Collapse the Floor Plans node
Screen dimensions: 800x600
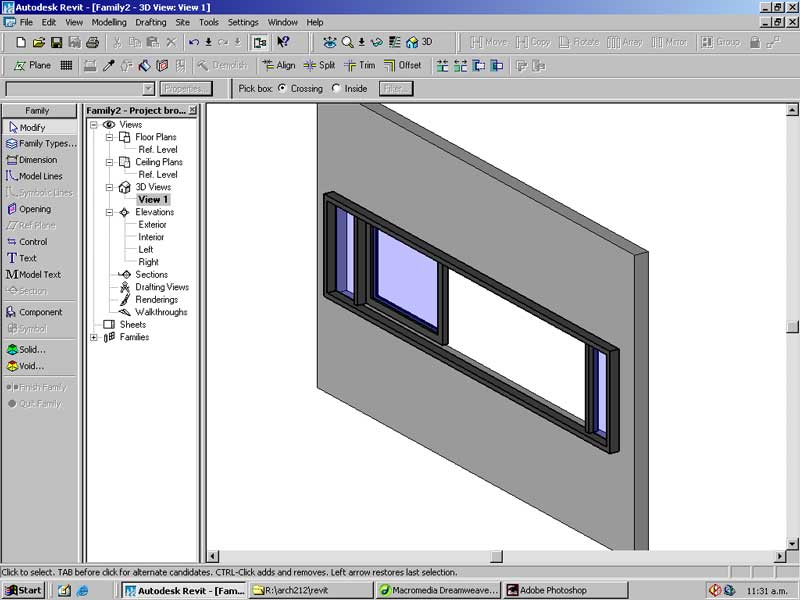[x=109, y=137]
